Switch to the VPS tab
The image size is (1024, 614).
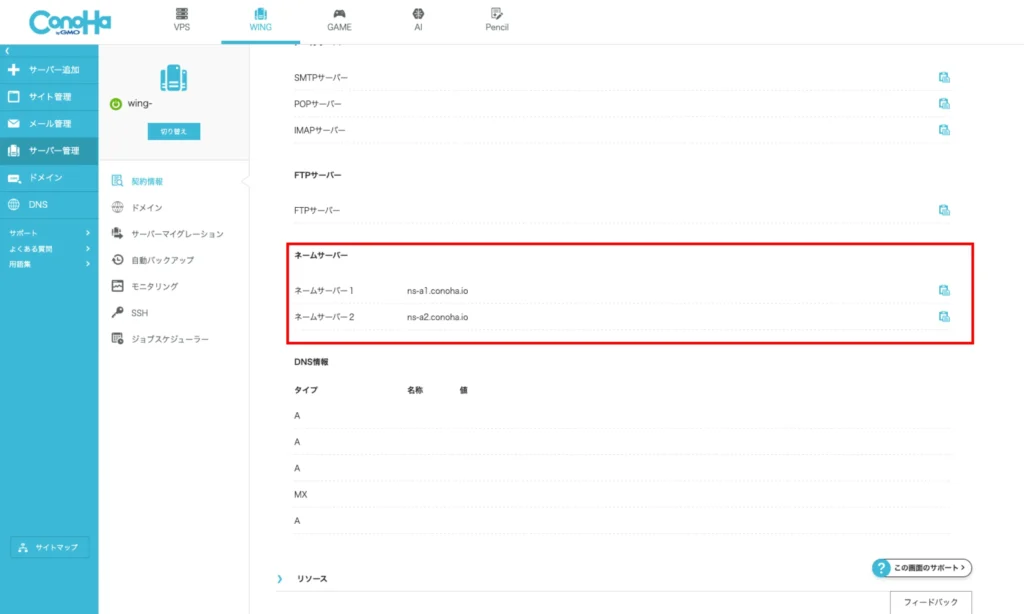click(181, 20)
